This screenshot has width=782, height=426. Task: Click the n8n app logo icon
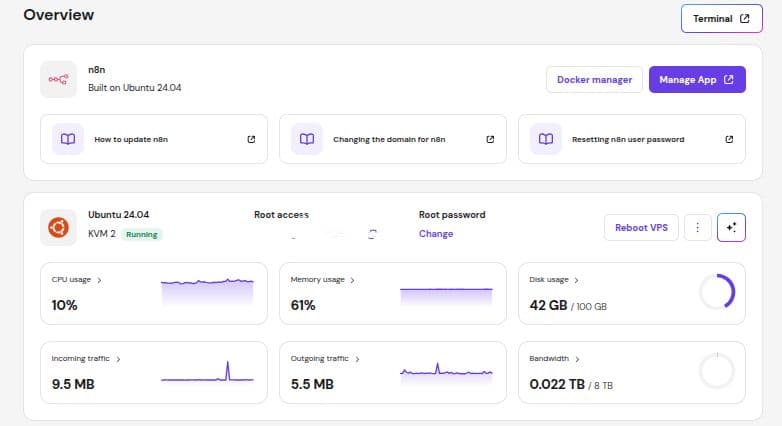coord(58,79)
